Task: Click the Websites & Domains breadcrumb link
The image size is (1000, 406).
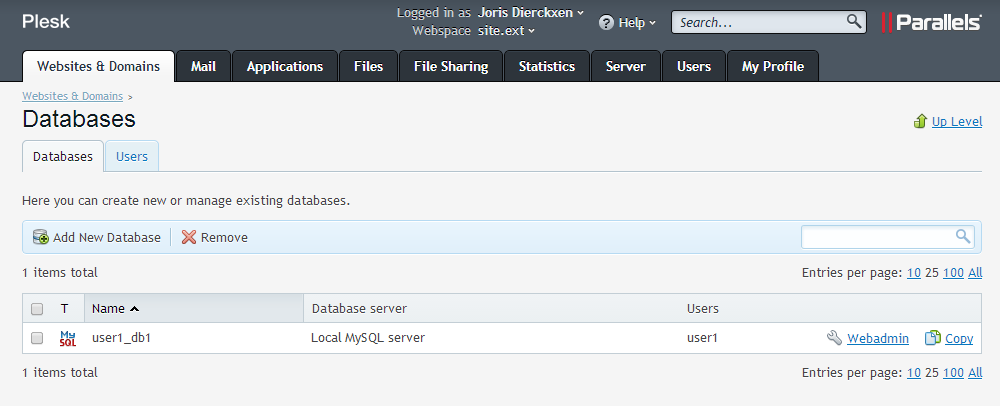Action: pos(72,96)
